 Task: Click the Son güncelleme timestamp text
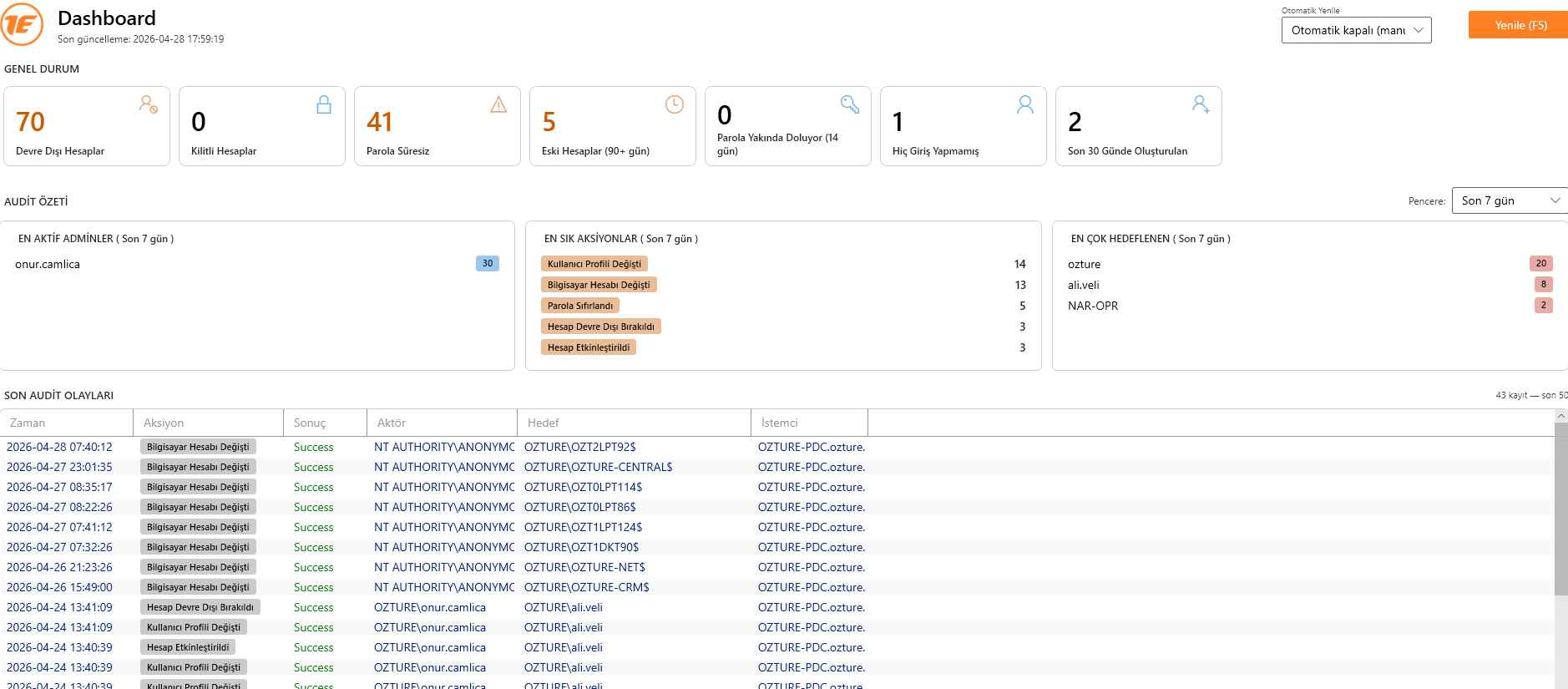point(140,39)
